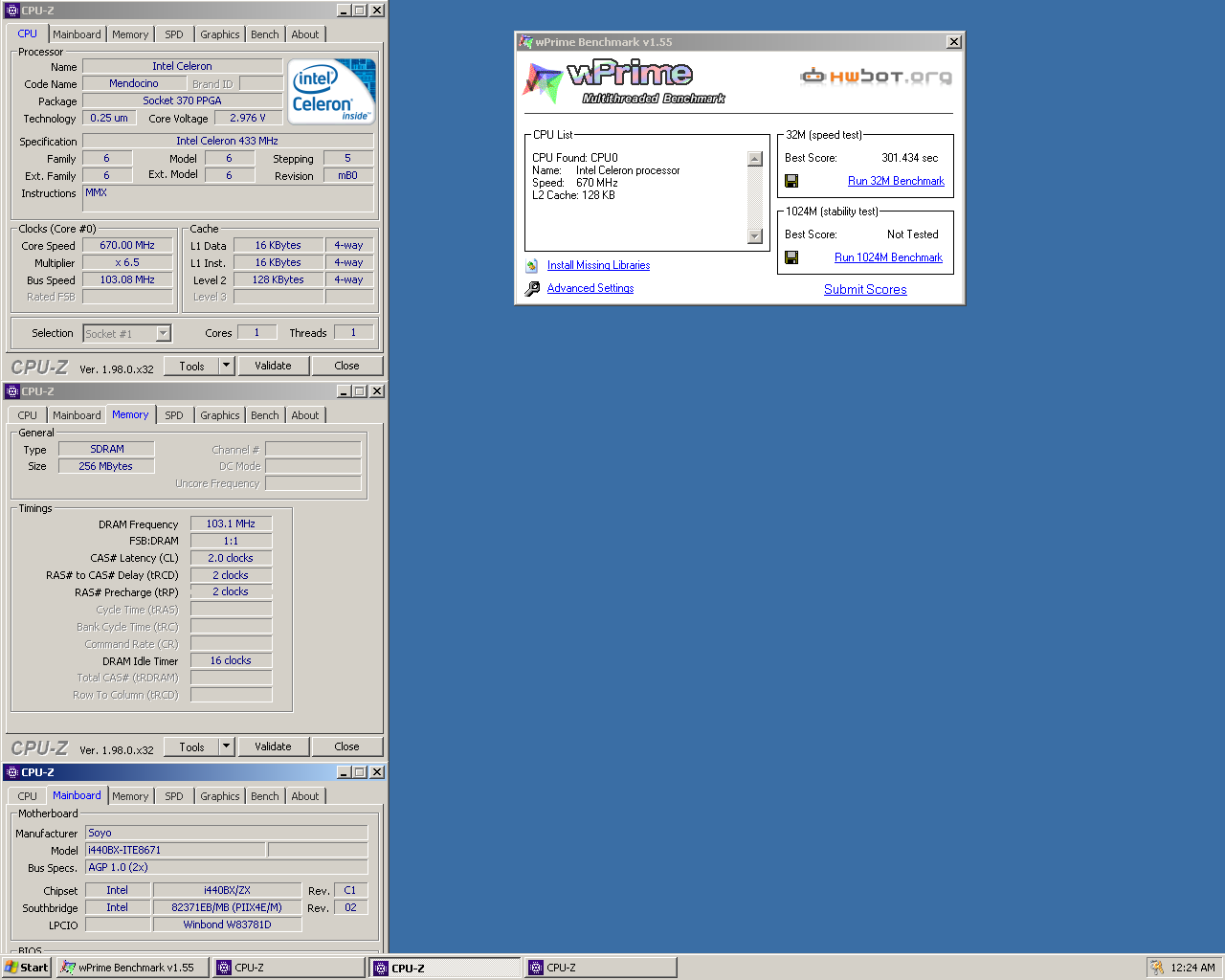Click Validate in the top CPU-Z window

pyautogui.click(x=273, y=366)
